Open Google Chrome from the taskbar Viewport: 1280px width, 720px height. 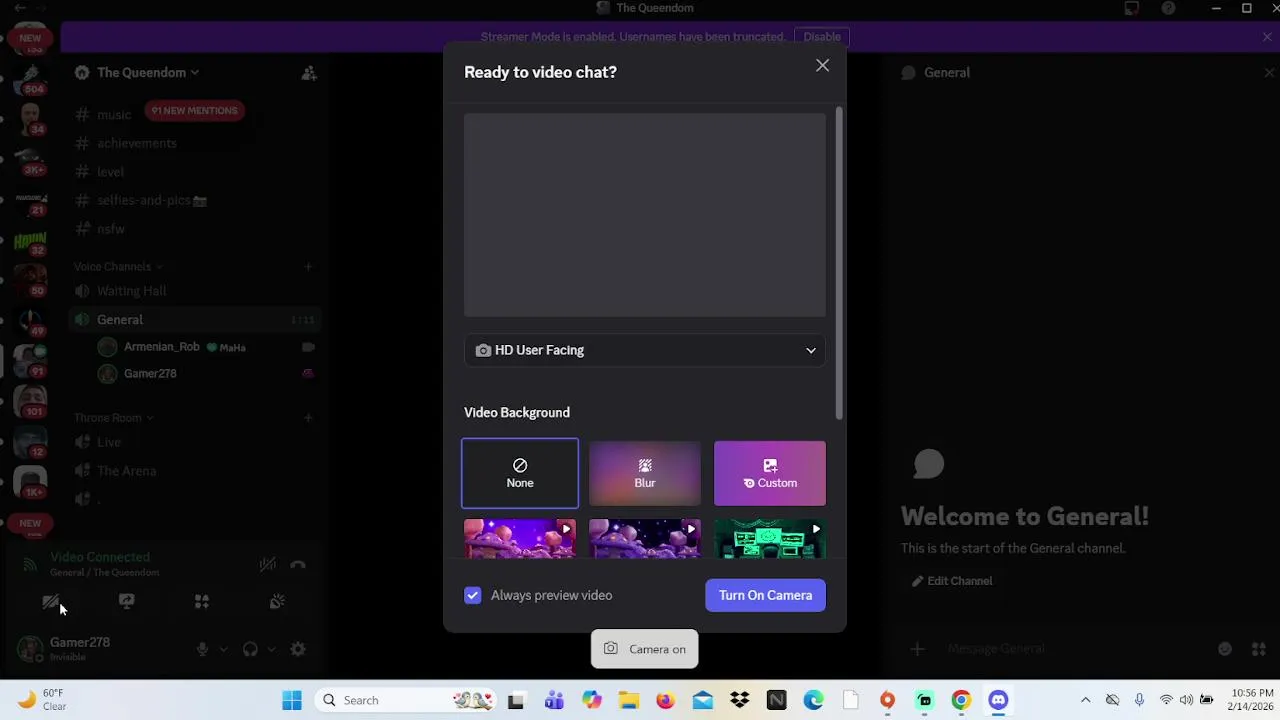tap(961, 700)
